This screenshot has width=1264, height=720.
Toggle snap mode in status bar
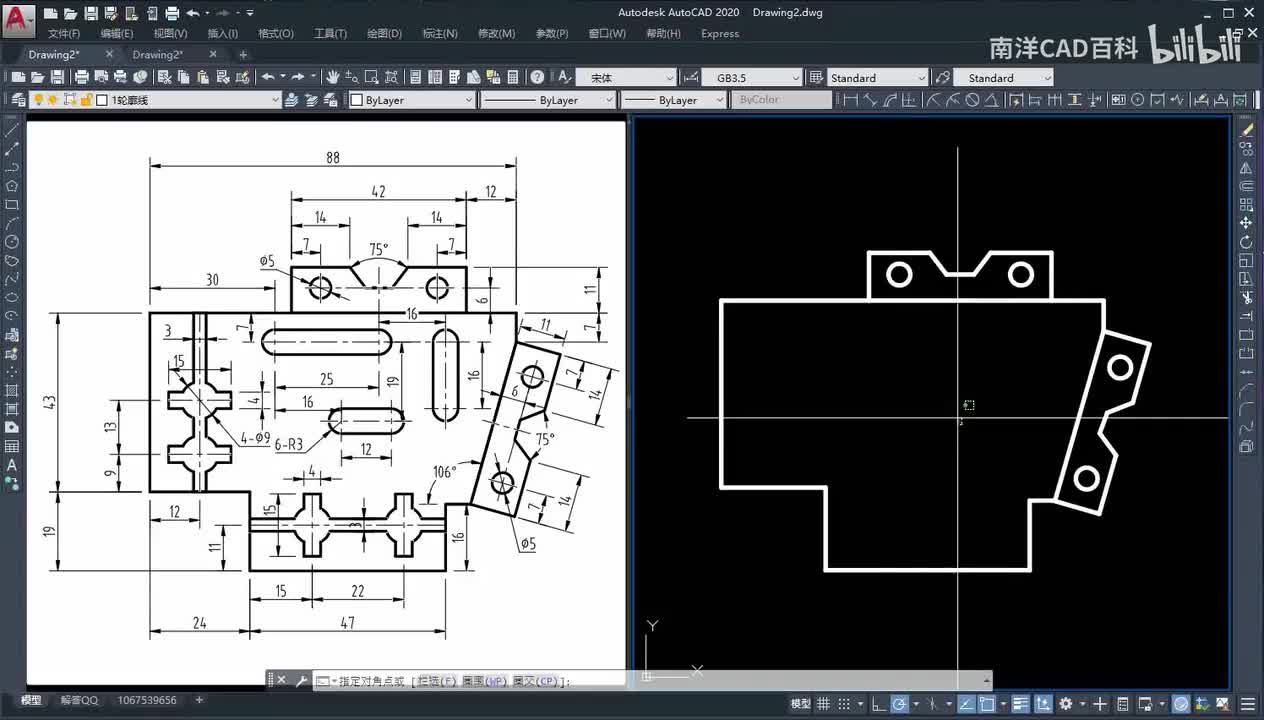coord(844,704)
